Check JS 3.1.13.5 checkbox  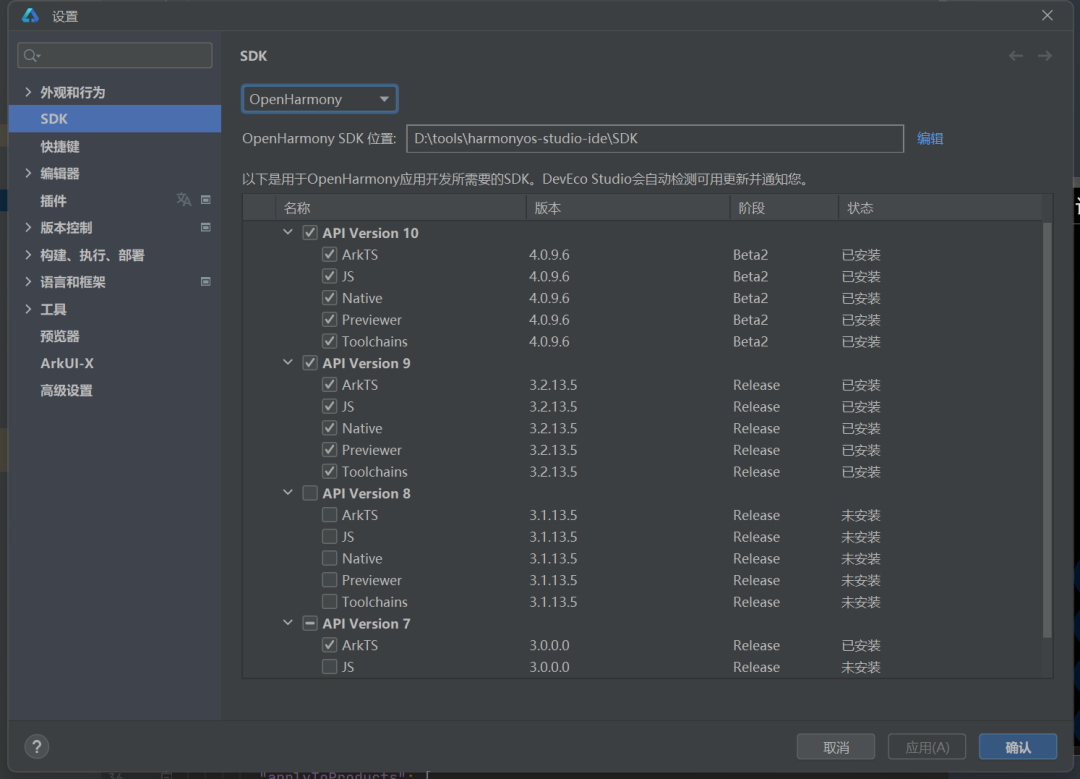[329, 537]
